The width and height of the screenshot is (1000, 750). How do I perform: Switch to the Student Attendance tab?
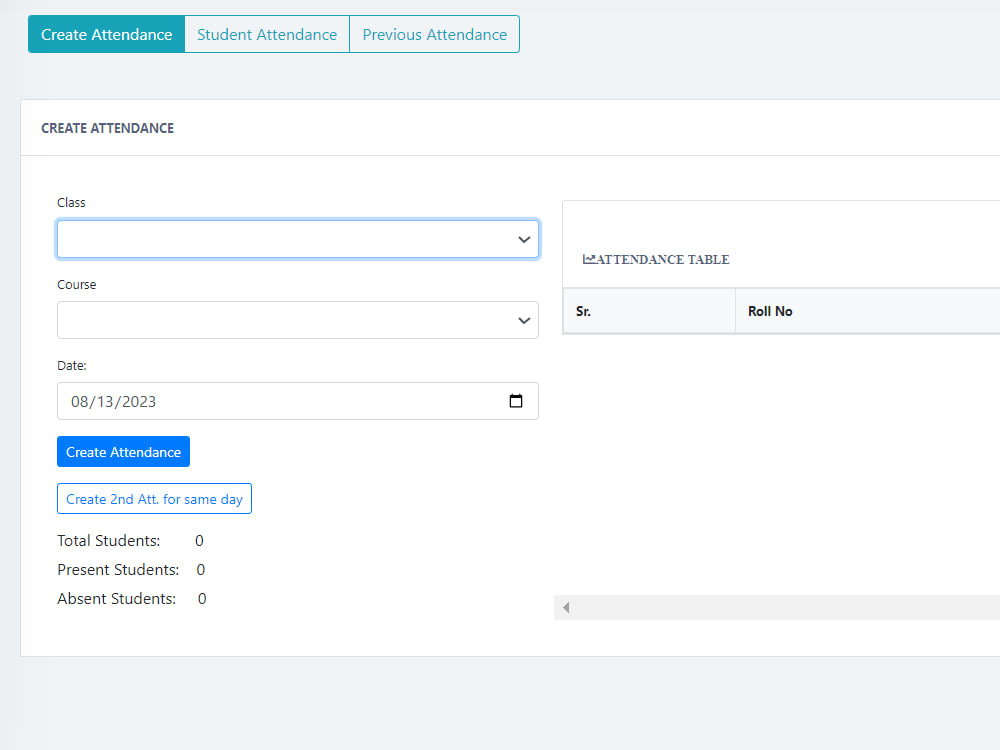[x=266, y=34]
